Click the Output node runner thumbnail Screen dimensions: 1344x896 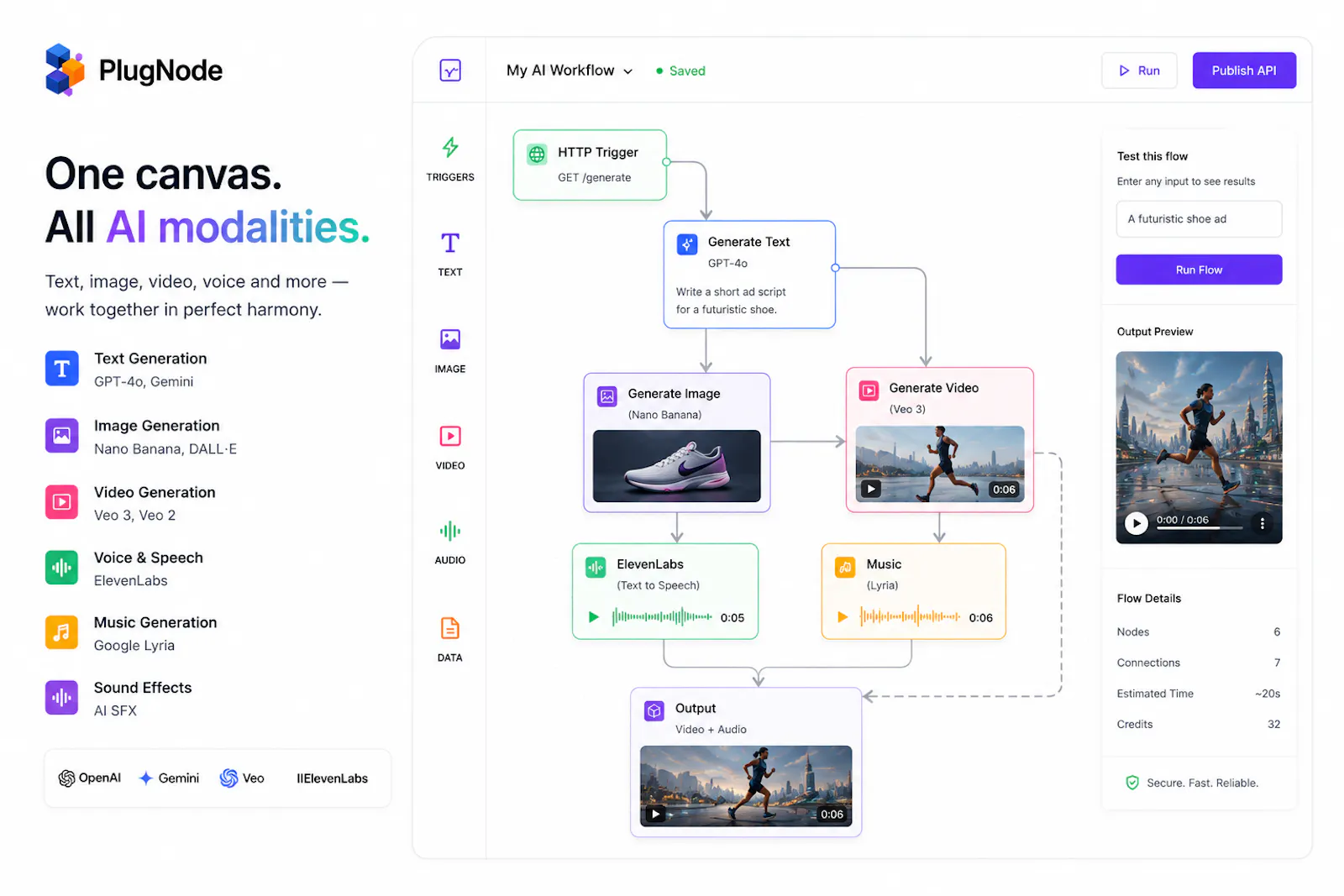coord(746,786)
